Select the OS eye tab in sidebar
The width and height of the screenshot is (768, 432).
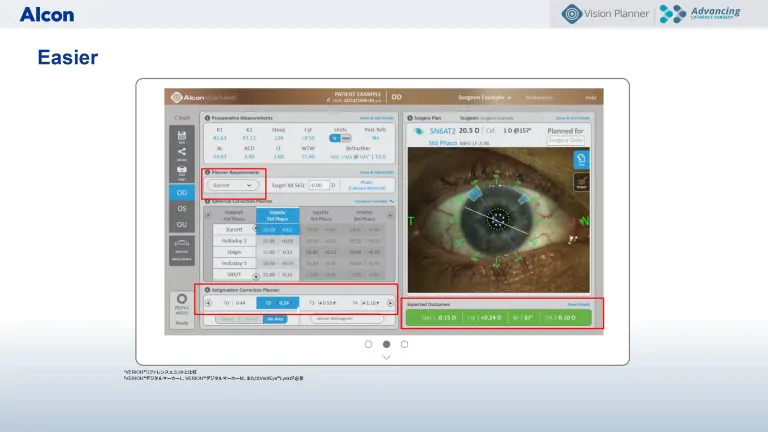(x=182, y=209)
